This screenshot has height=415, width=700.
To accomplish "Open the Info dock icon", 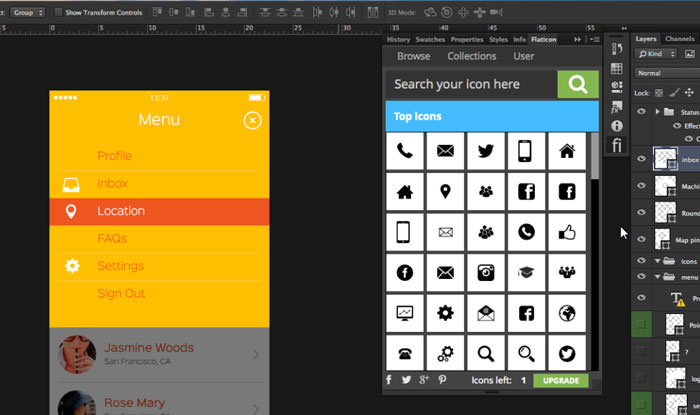I will point(617,126).
